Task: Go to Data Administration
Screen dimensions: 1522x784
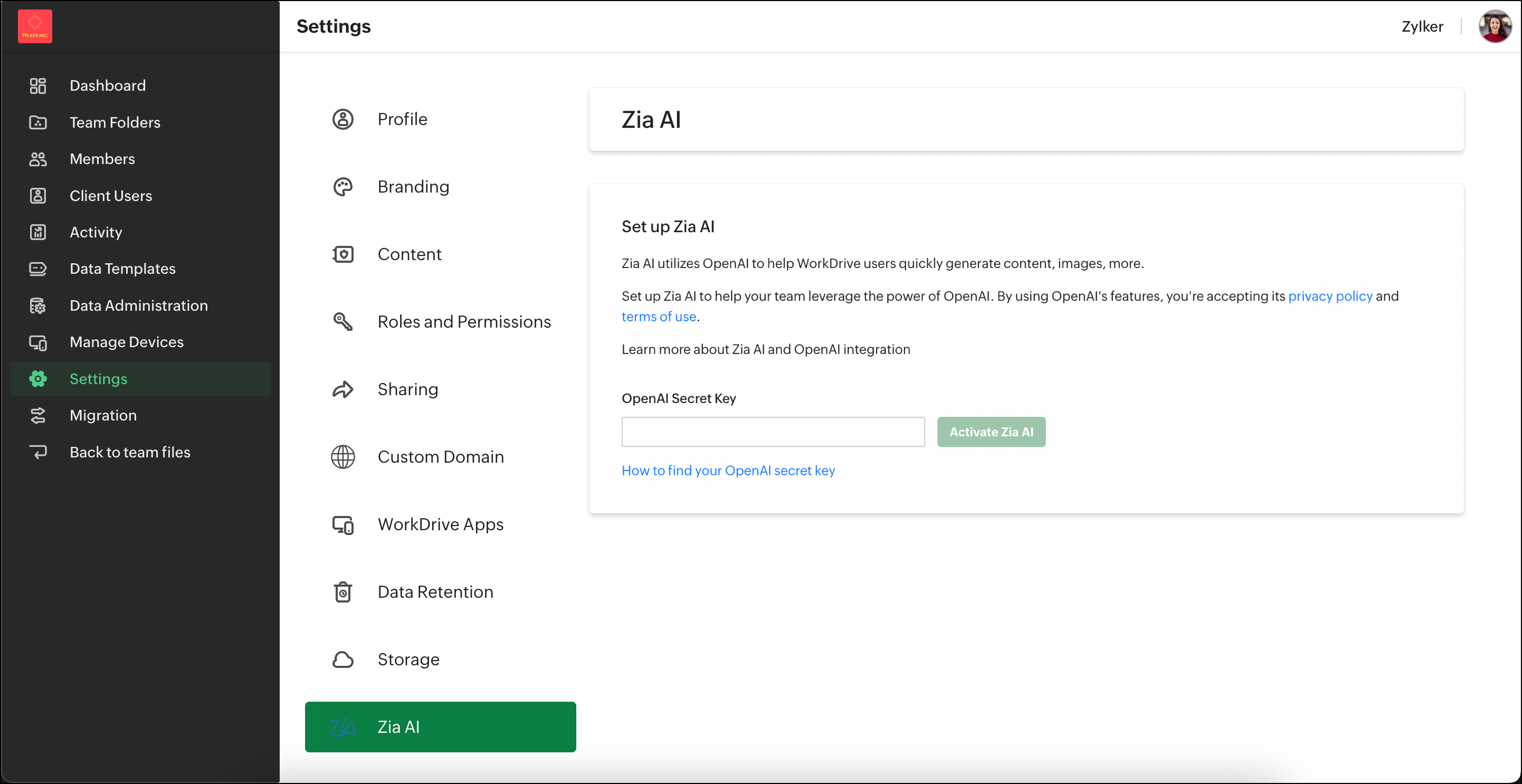Action: [140, 305]
